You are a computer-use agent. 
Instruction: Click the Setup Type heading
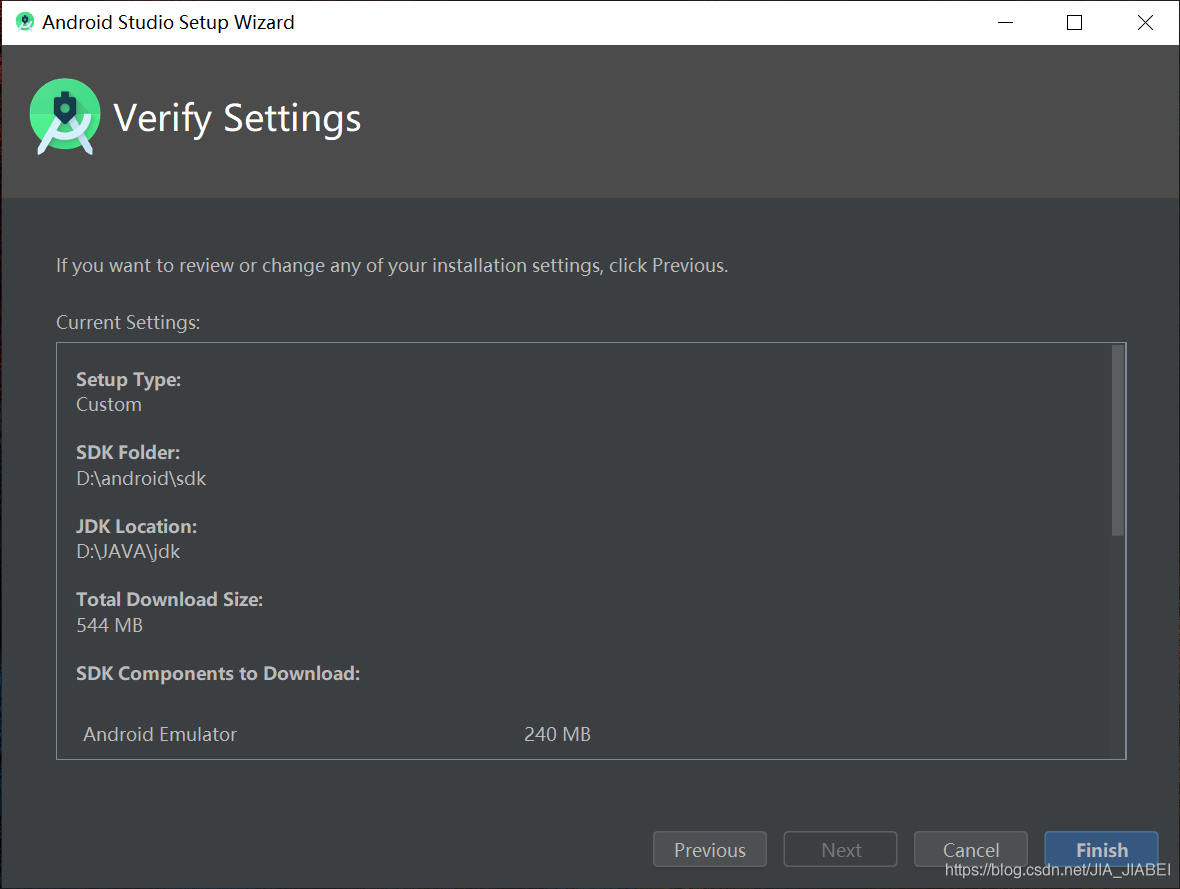point(128,380)
